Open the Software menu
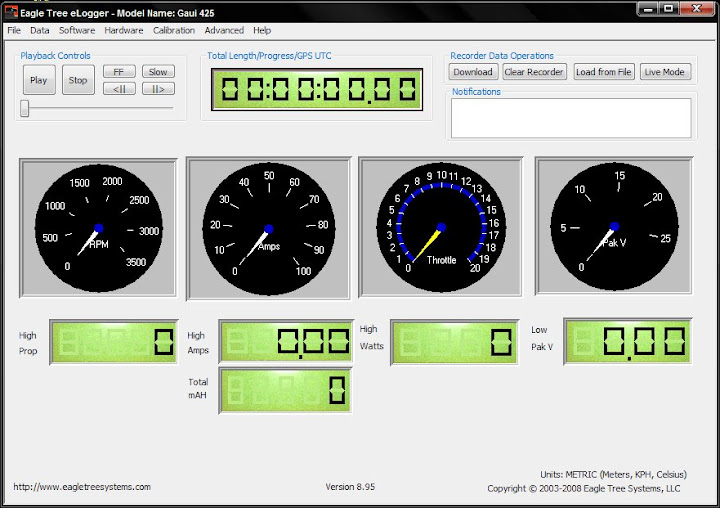The height and width of the screenshot is (508, 720). coord(77,31)
